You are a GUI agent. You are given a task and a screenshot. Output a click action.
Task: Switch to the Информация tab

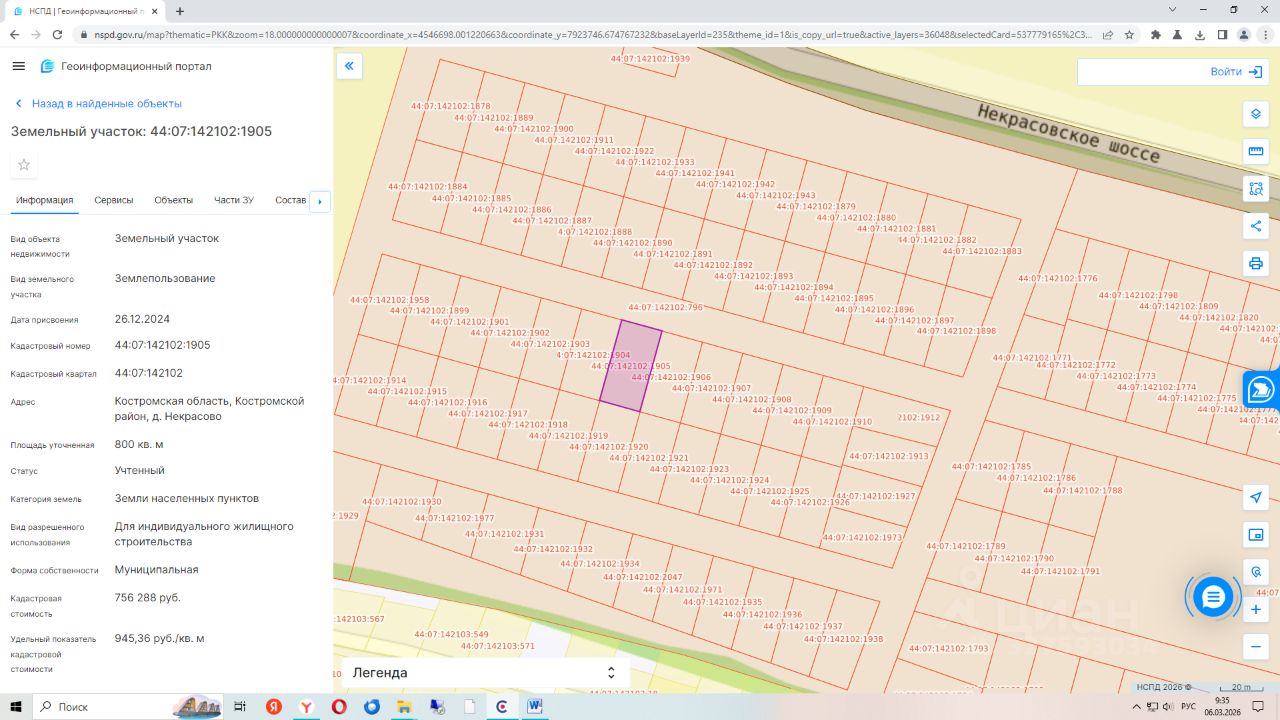tap(45, 200)
